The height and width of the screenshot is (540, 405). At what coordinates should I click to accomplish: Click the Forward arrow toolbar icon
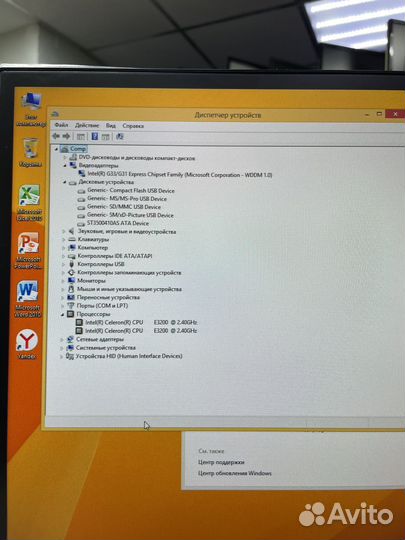[x=66, y=136]
